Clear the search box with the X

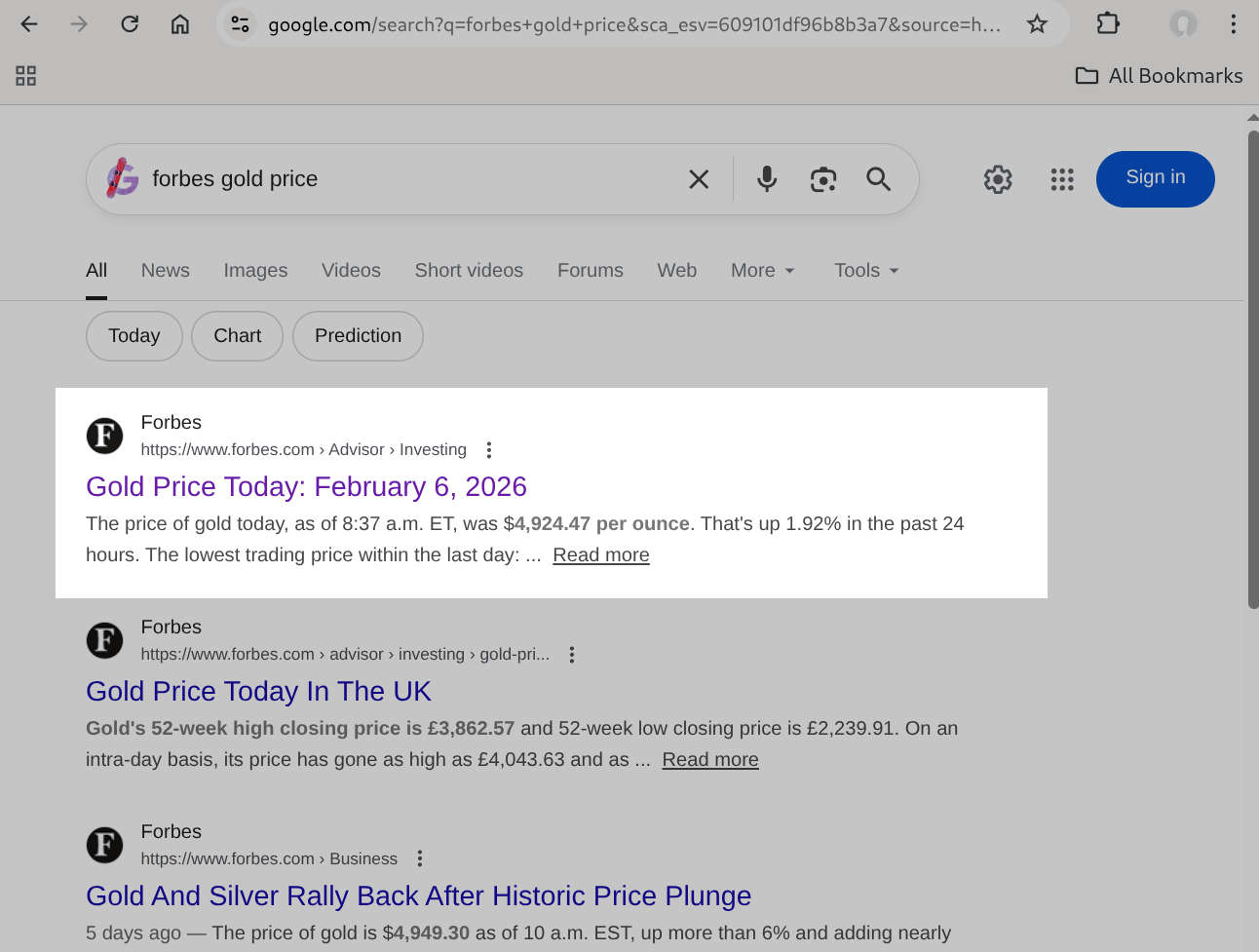point(699,178)
